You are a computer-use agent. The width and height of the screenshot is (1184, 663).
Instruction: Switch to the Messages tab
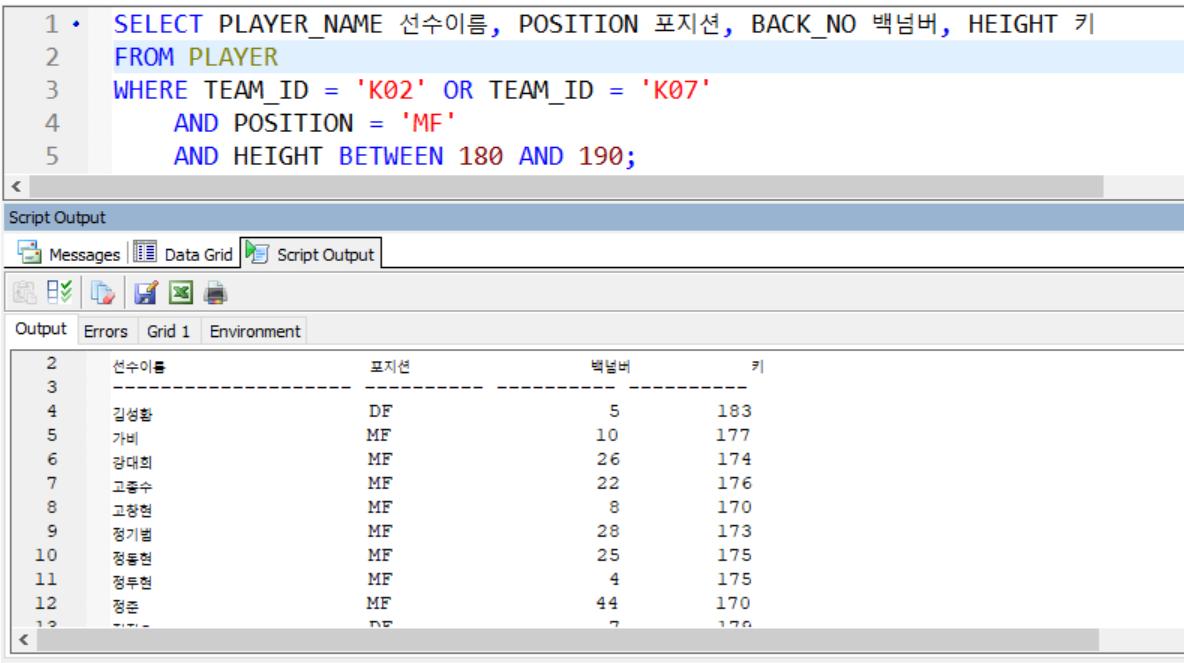69,254
